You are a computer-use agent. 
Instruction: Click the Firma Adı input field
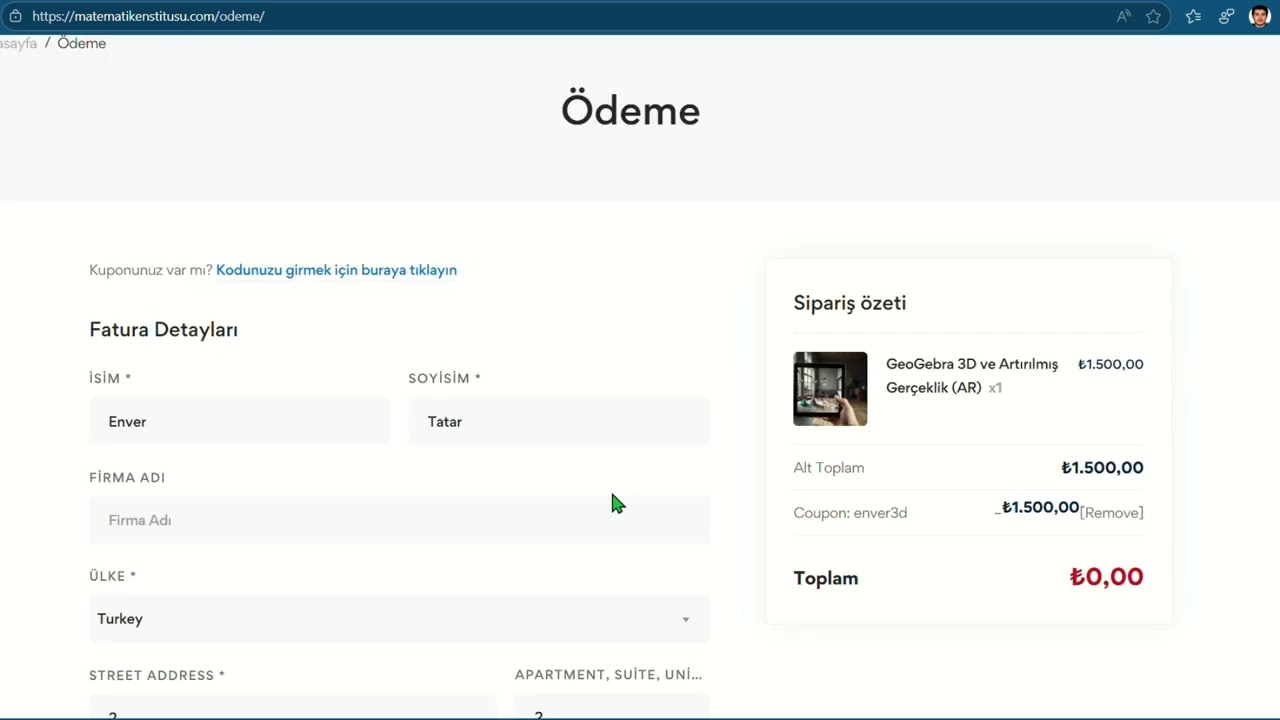click(399, 520)
